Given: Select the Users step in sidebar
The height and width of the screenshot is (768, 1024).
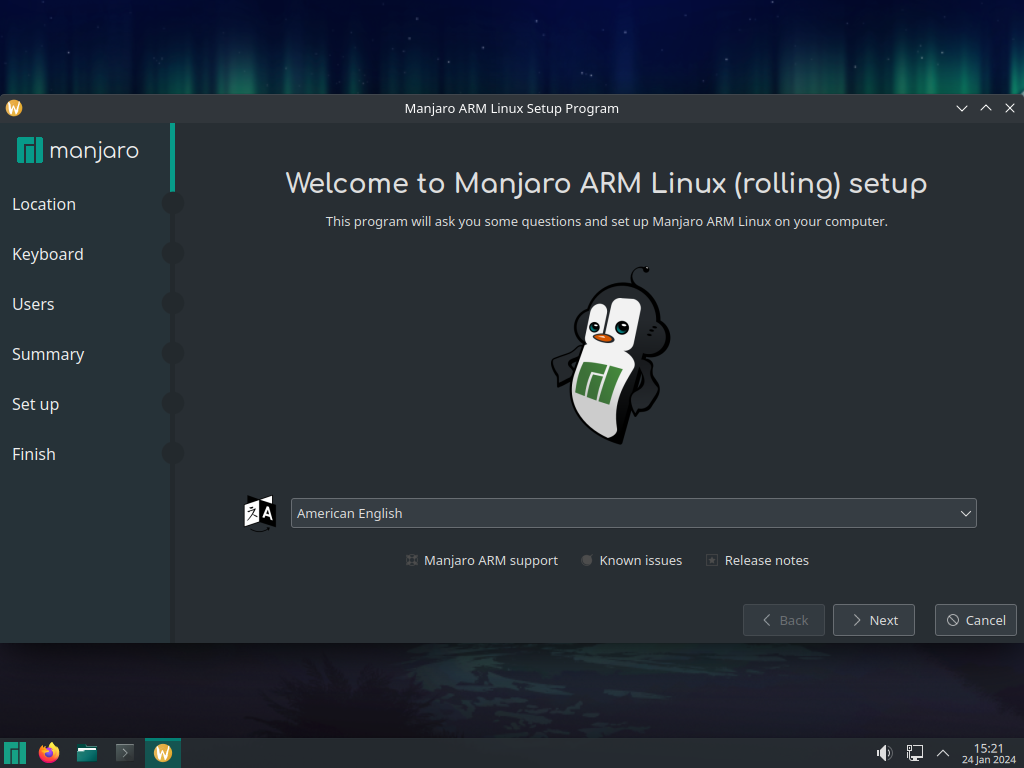Looking at the screenshot, I should (x=33, y=304).
